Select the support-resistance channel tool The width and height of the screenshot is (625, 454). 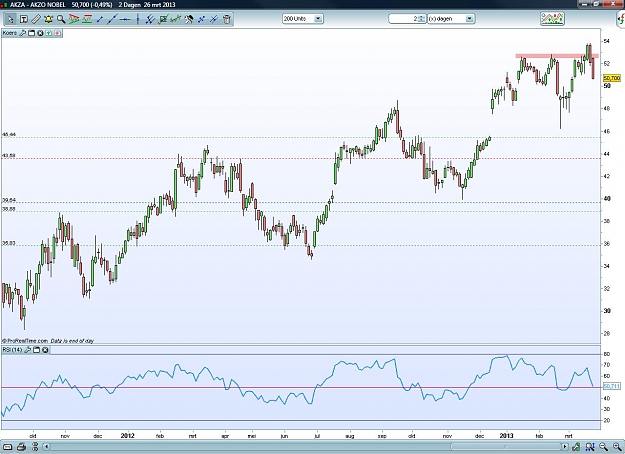(87, 19)
